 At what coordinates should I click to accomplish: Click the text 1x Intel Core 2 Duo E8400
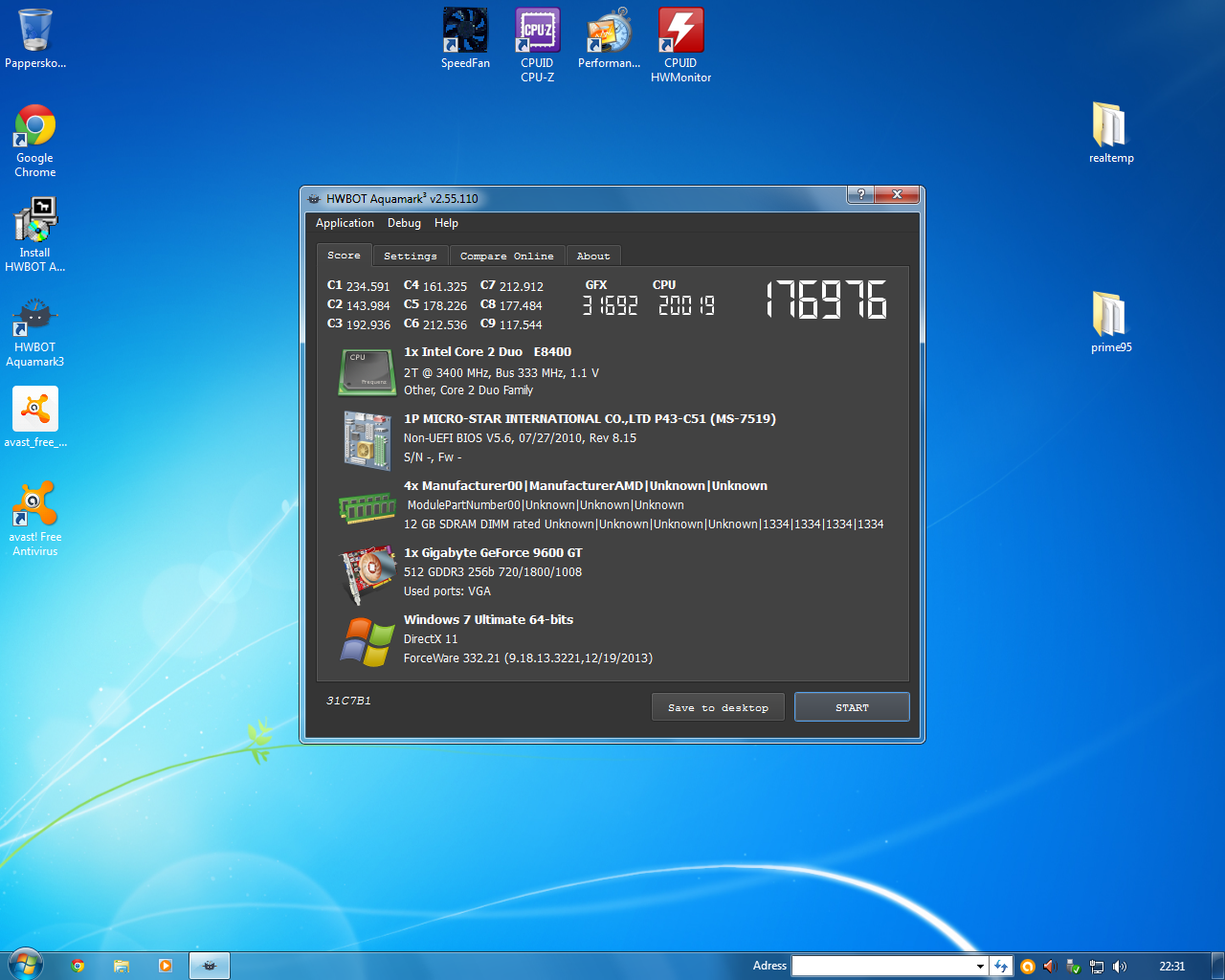487,352
